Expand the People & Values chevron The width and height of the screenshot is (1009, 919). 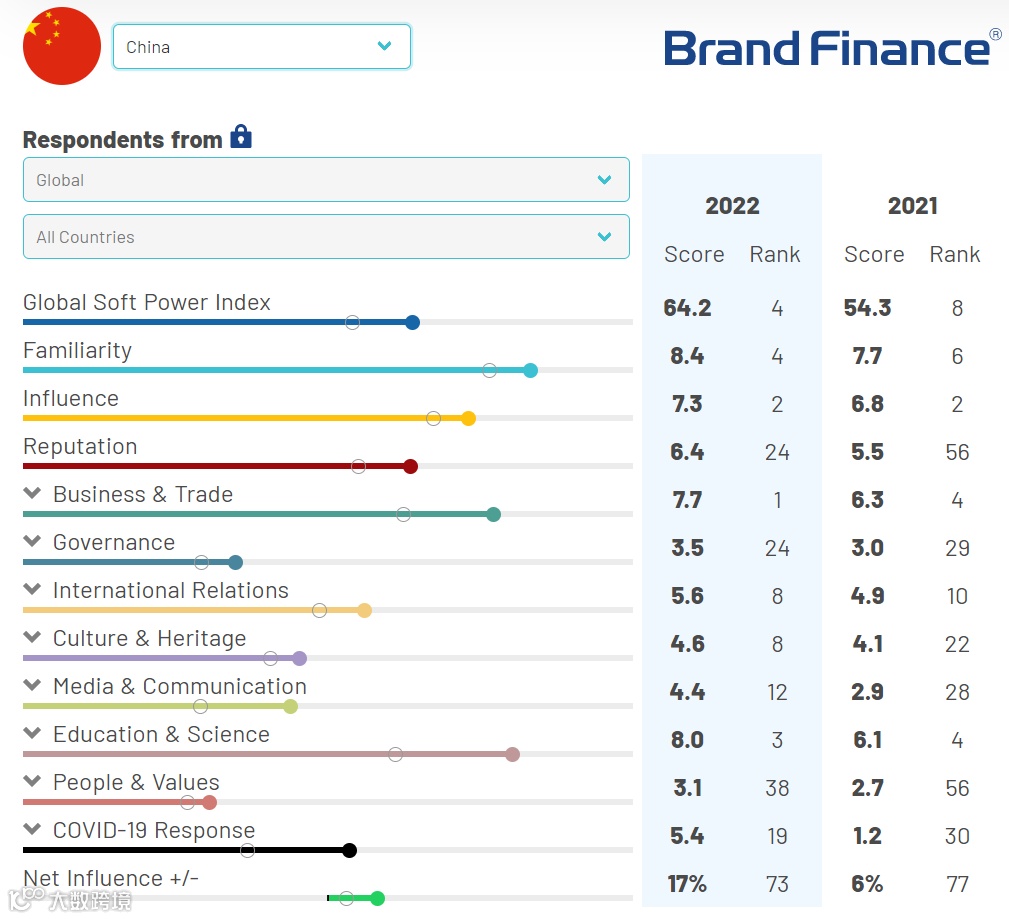(32, 782)
